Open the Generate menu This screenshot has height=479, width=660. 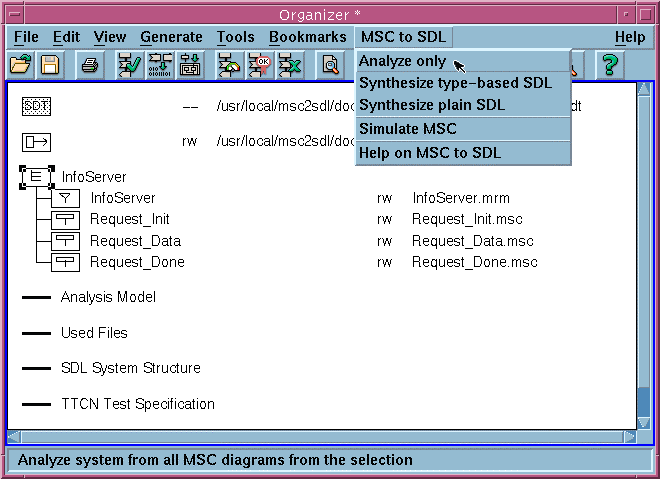pos(171,37)
